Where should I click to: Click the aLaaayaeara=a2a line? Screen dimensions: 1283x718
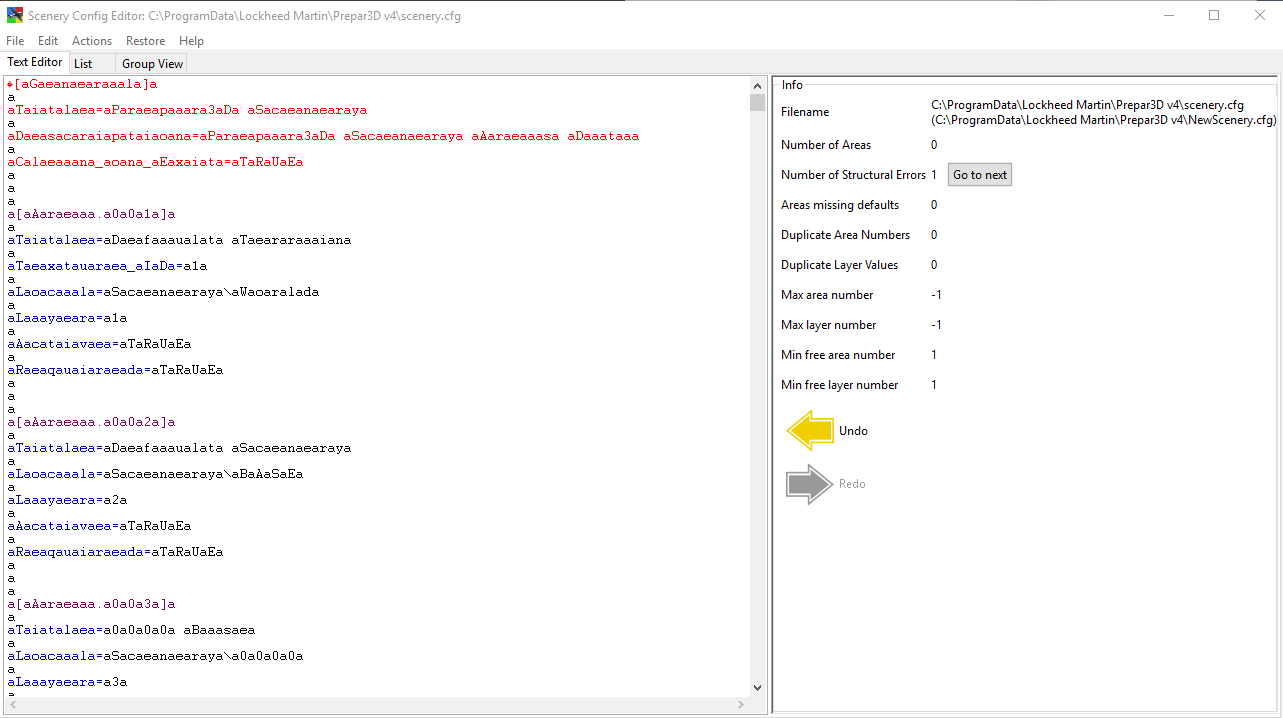67,500
